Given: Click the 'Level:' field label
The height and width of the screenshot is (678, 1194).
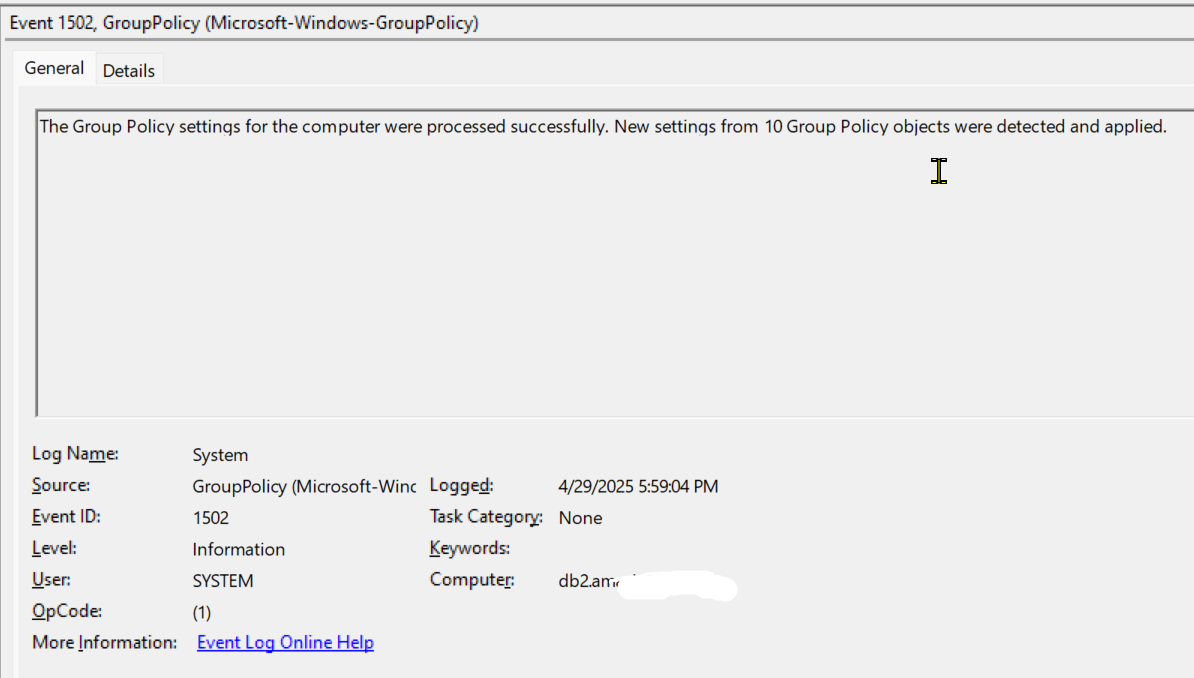Looking at the screenshot, I should point(54,548).
